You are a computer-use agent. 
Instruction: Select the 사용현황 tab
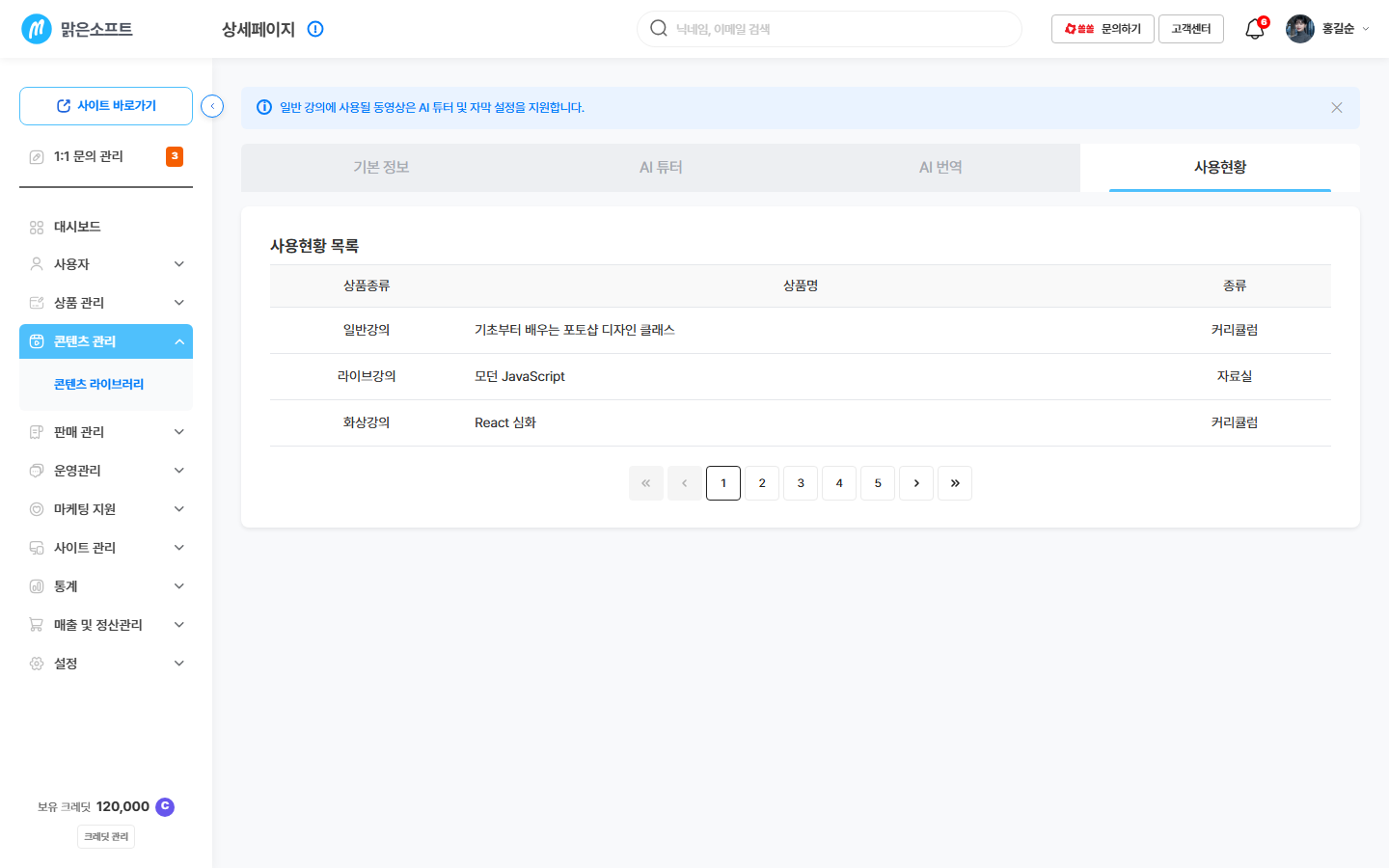click(1220, 168)
